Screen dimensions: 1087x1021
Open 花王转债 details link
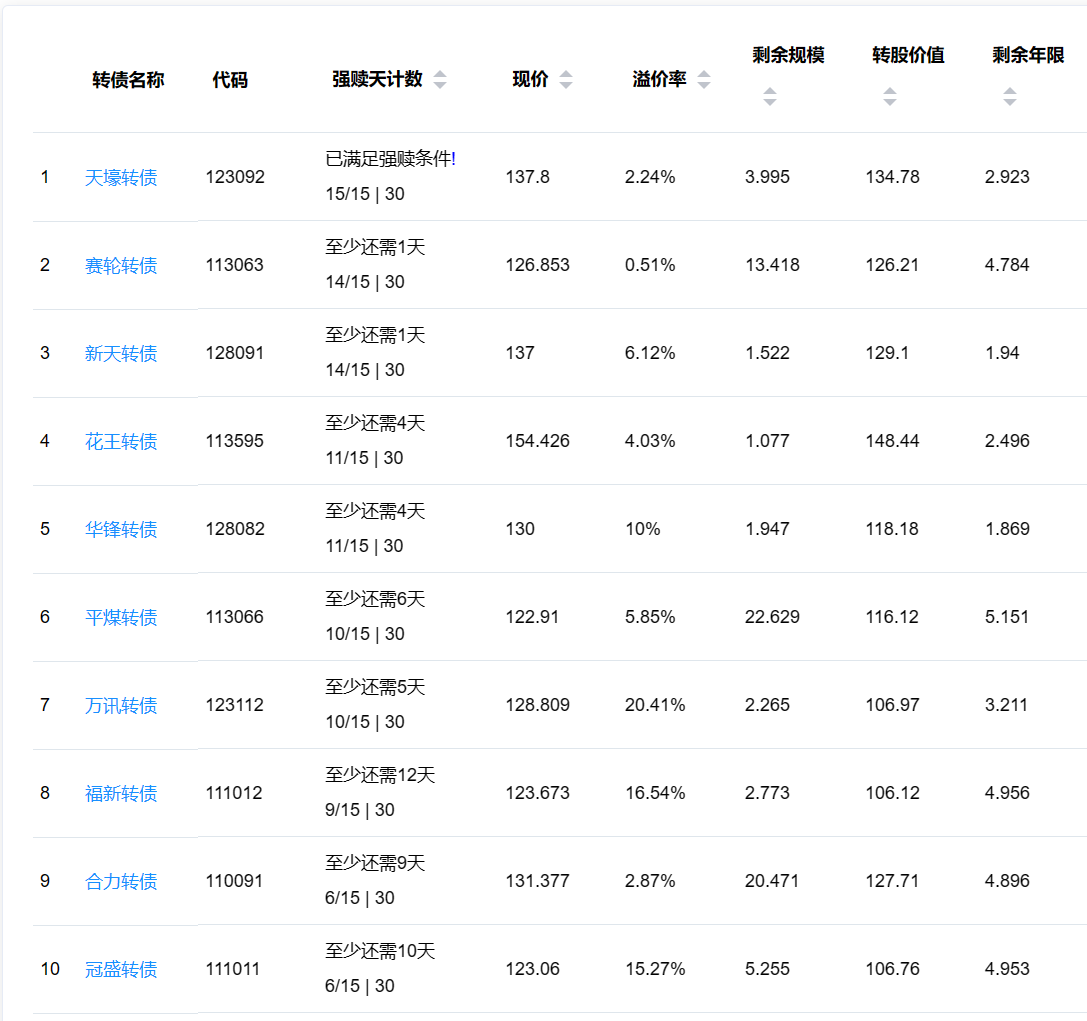(121, 442)
